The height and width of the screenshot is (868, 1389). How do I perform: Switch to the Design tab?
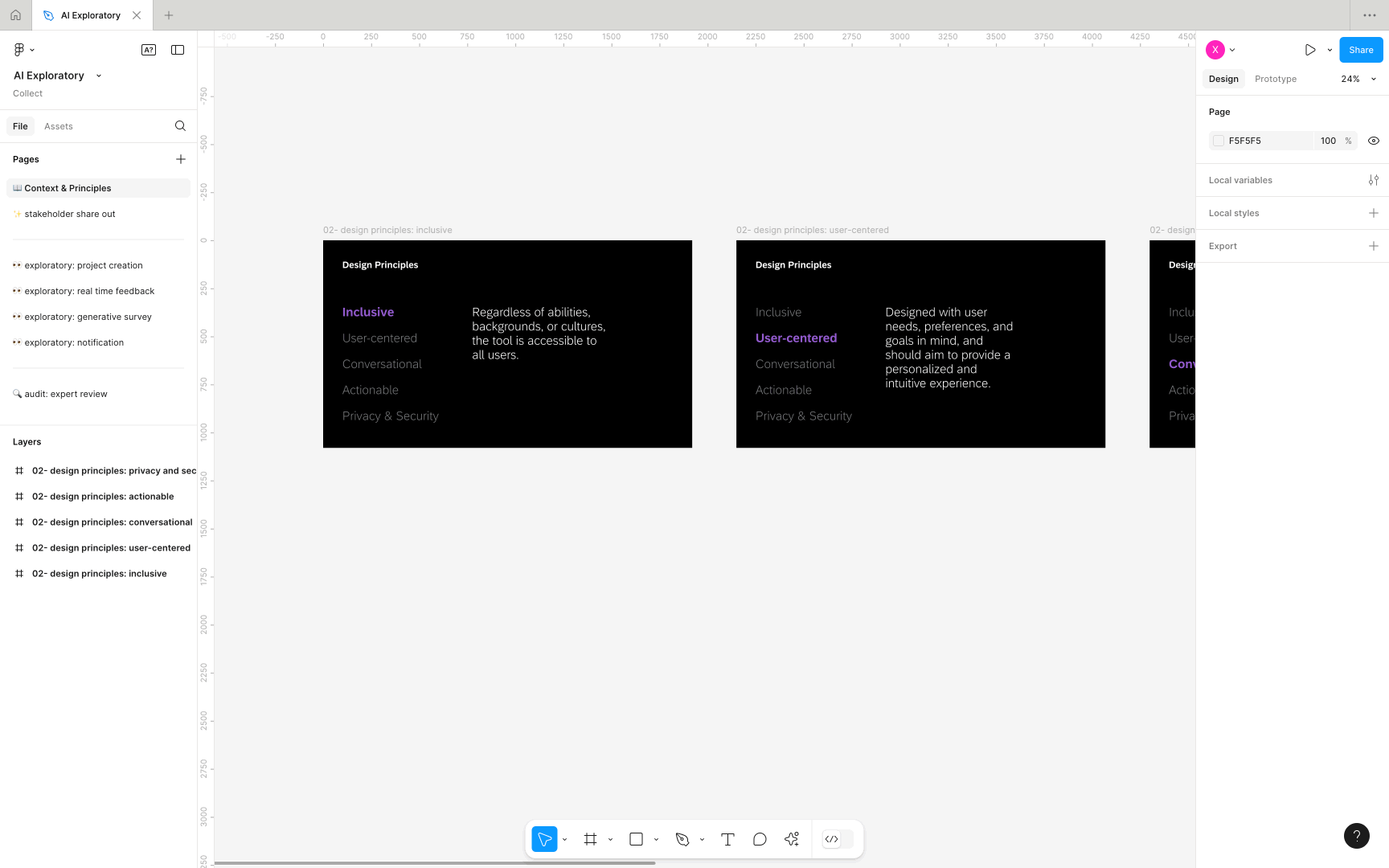1223,79
